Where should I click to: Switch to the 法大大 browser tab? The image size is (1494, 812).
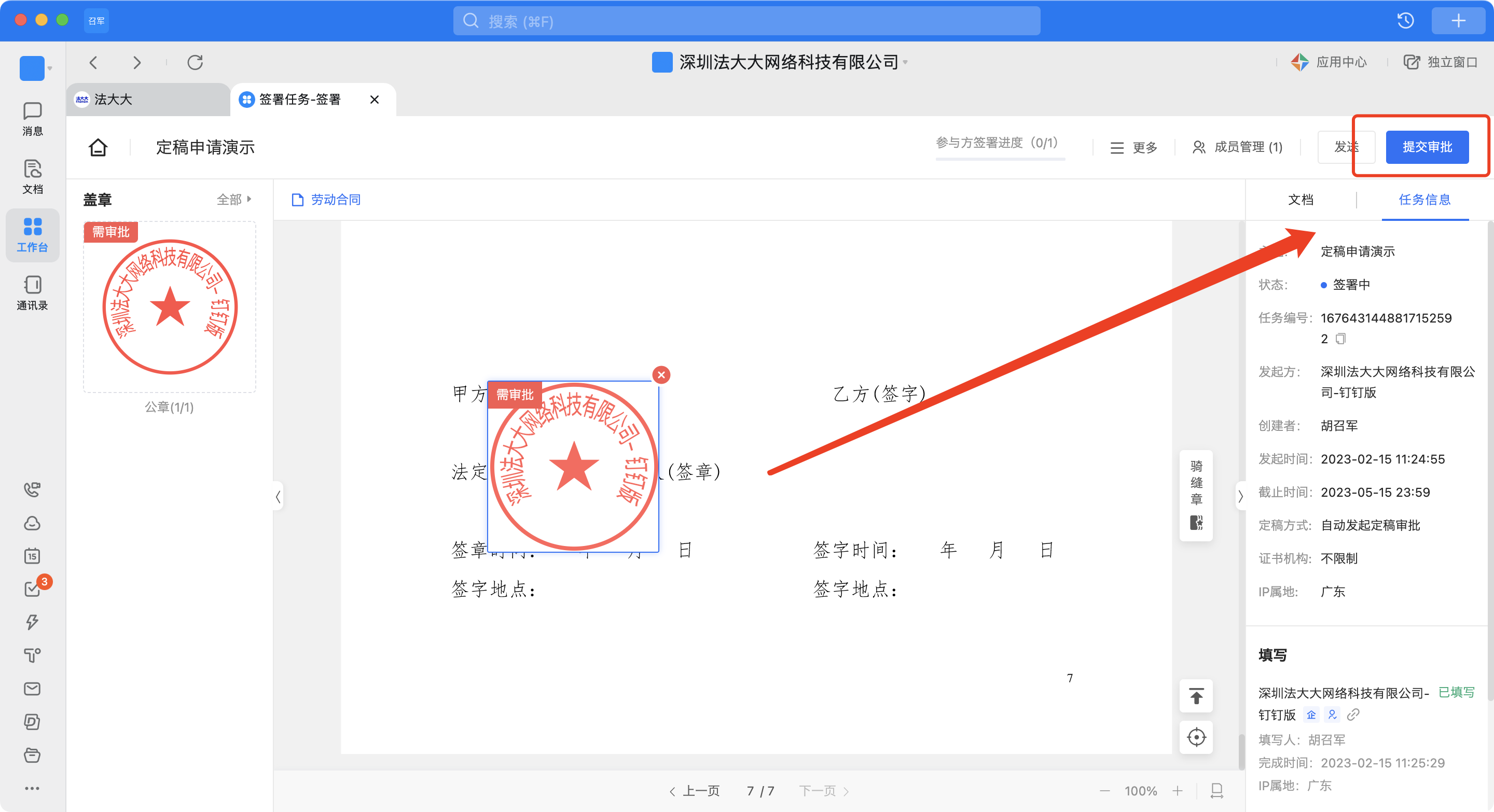pyautogui.click(x=114, y=99)
